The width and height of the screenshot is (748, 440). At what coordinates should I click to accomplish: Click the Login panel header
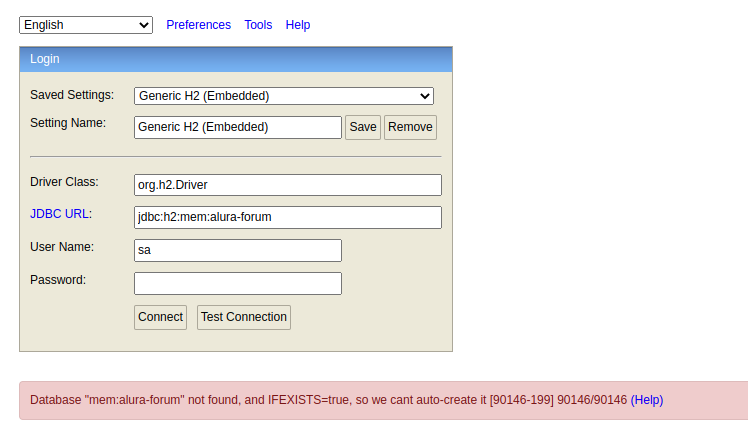tap(236, 59)
